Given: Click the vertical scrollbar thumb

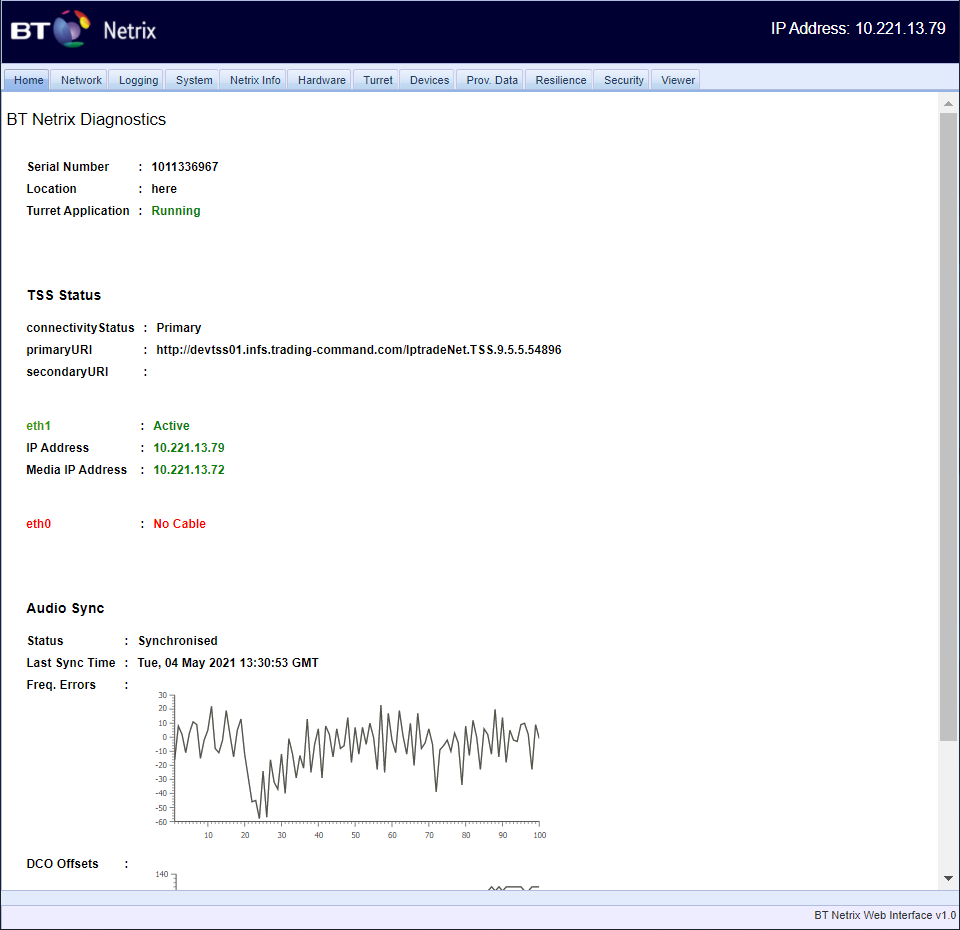Looking at the screenshot, I should (x=948, y=427).
